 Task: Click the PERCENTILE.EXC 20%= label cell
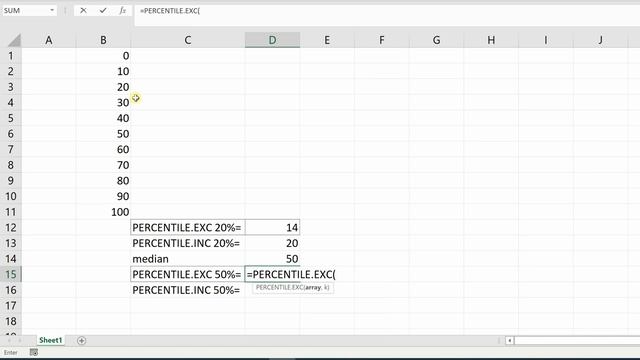click(188, 227)
